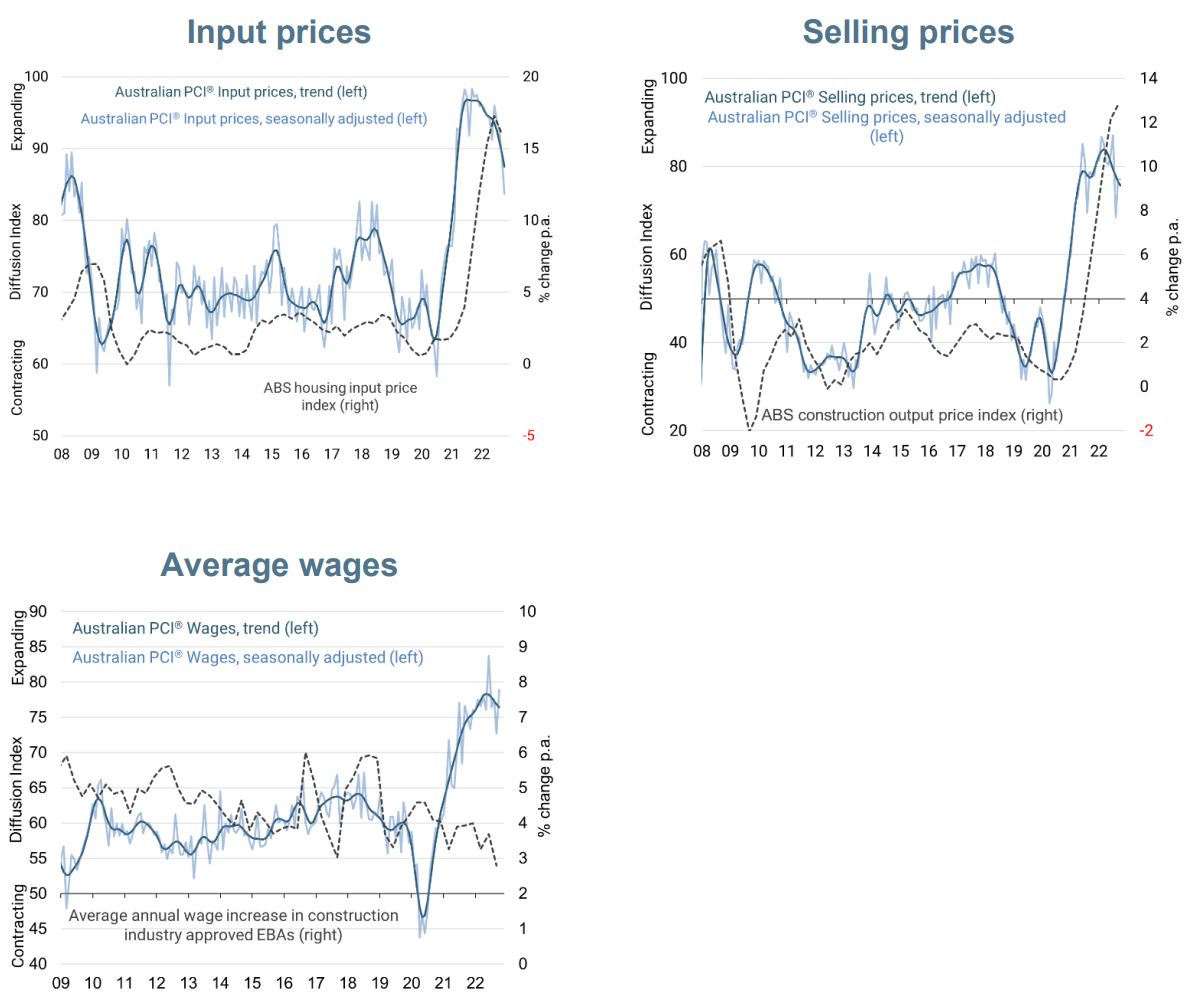Click the "Selling prices" chart title

[x=908, y=32]
